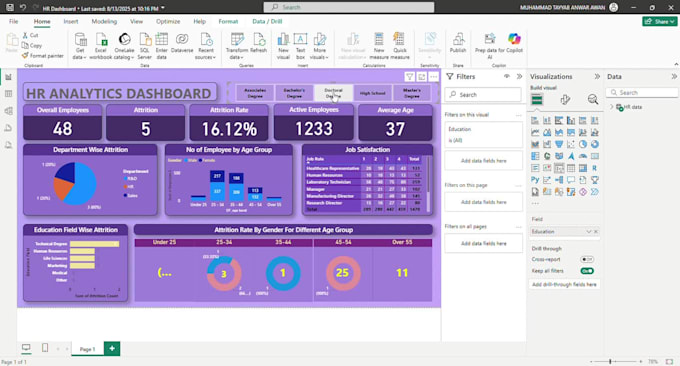The height and width of the screenshot is (366, 680).
Task: Select the Associates Degree slicer button
Action: pos(255,93)
